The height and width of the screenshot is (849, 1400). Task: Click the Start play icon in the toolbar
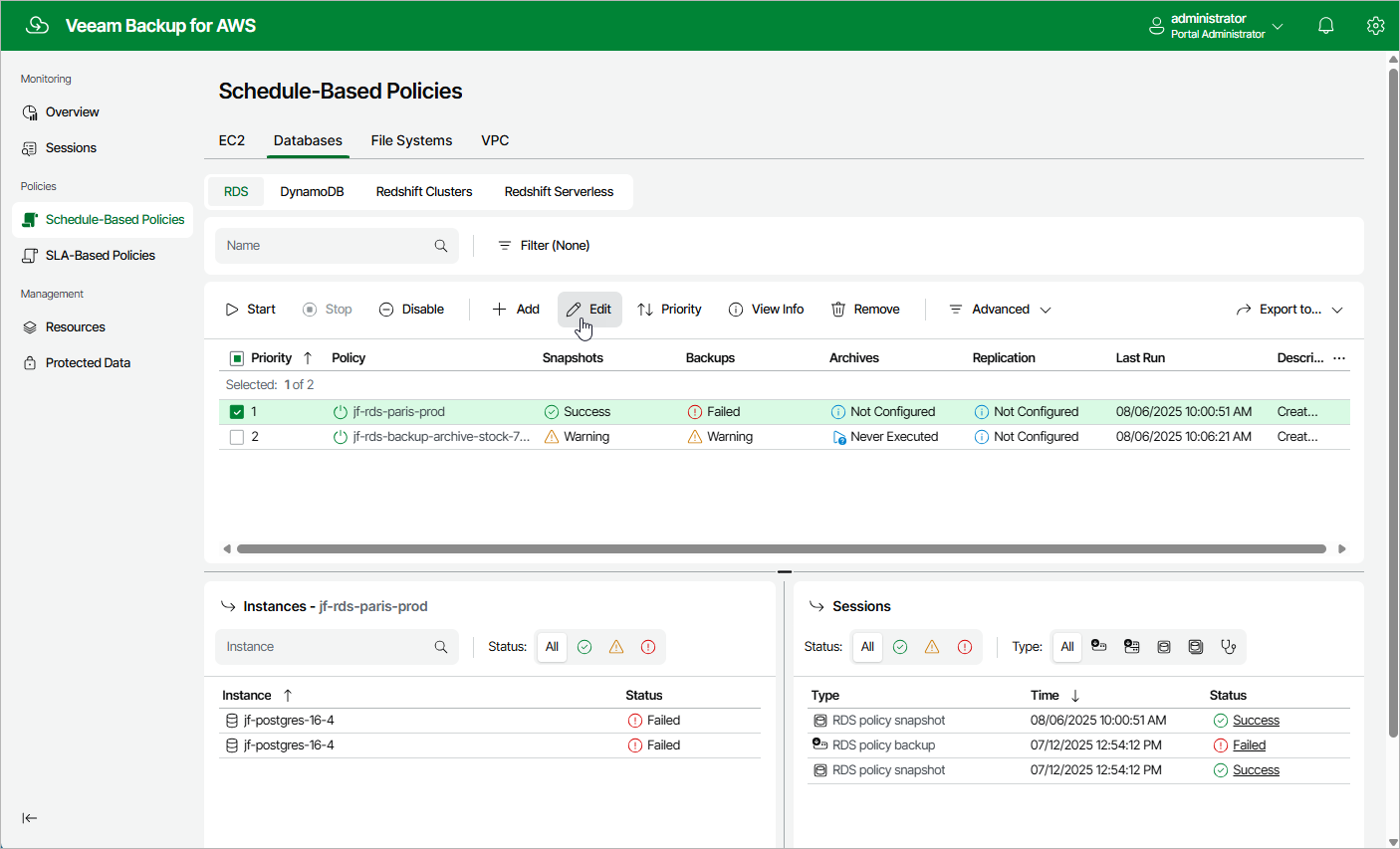coord(232,310)
